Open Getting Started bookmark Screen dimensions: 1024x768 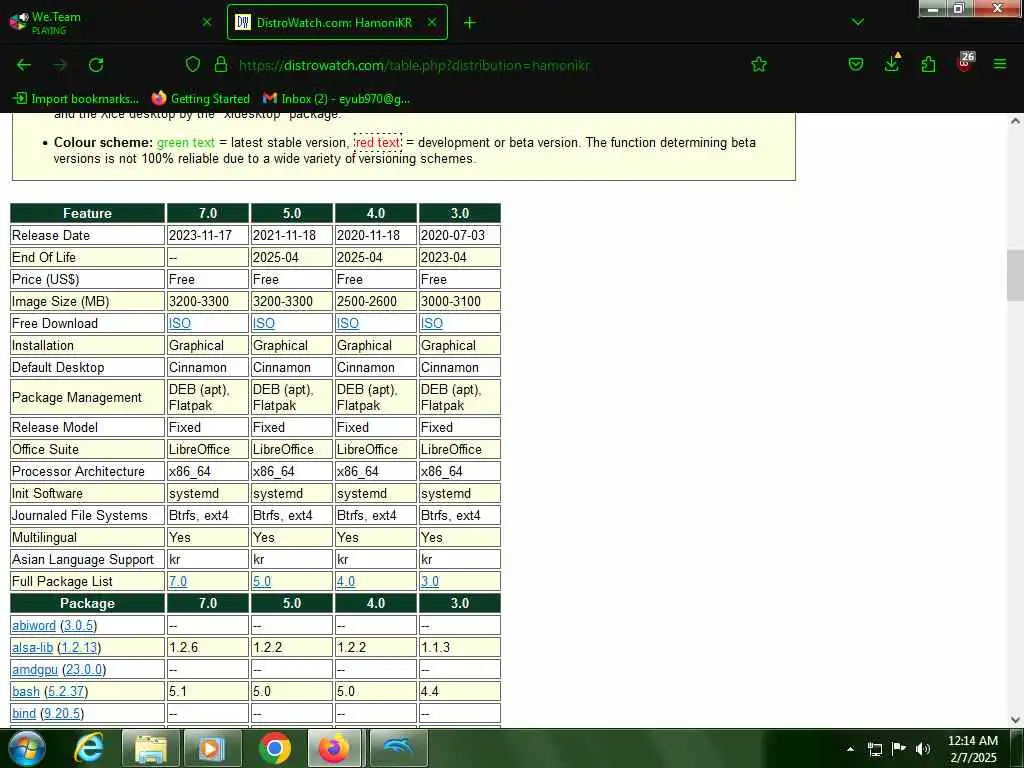200,99
